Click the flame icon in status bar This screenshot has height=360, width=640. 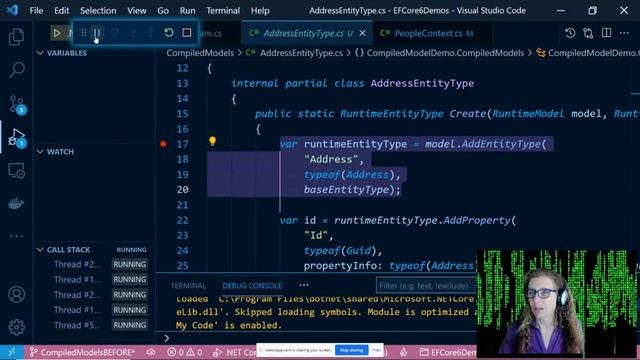[x=404, y=352]
